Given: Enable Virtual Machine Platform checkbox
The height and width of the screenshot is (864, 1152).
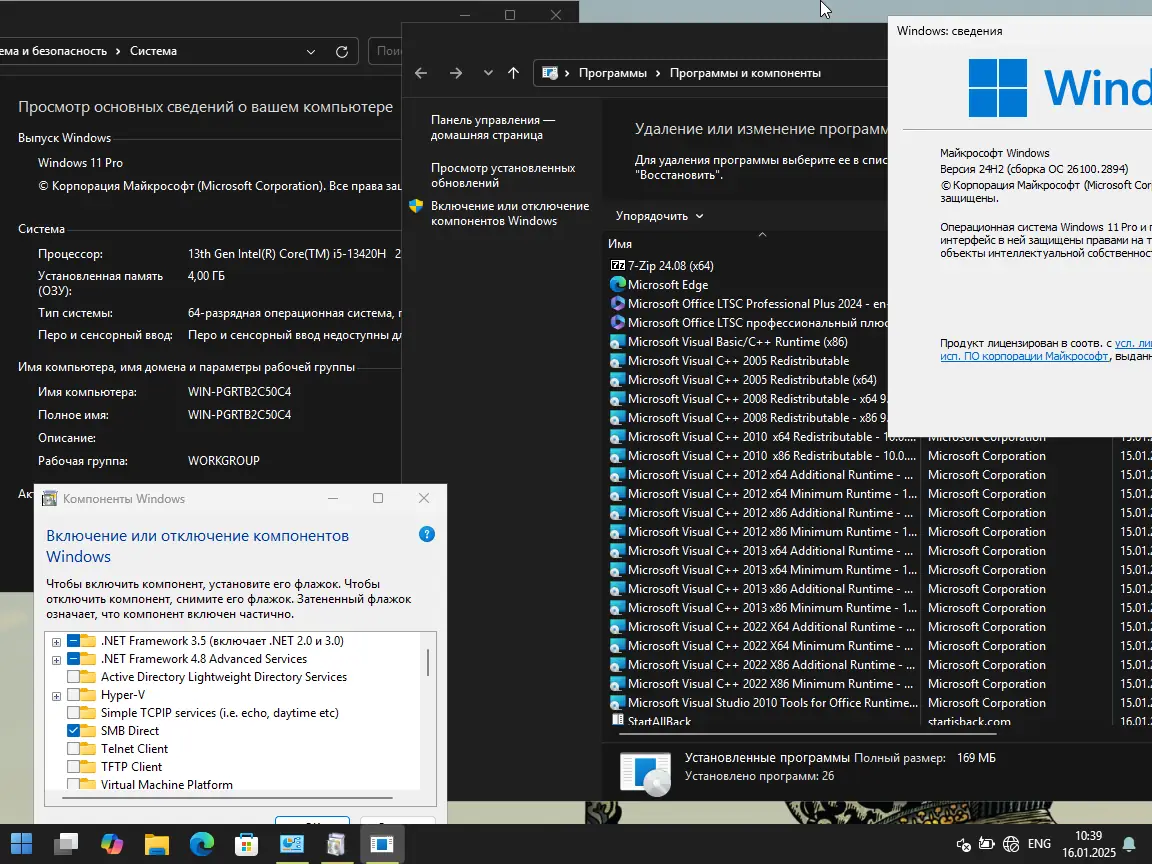Looking at the screenshot, I should (x=73, y=784).
